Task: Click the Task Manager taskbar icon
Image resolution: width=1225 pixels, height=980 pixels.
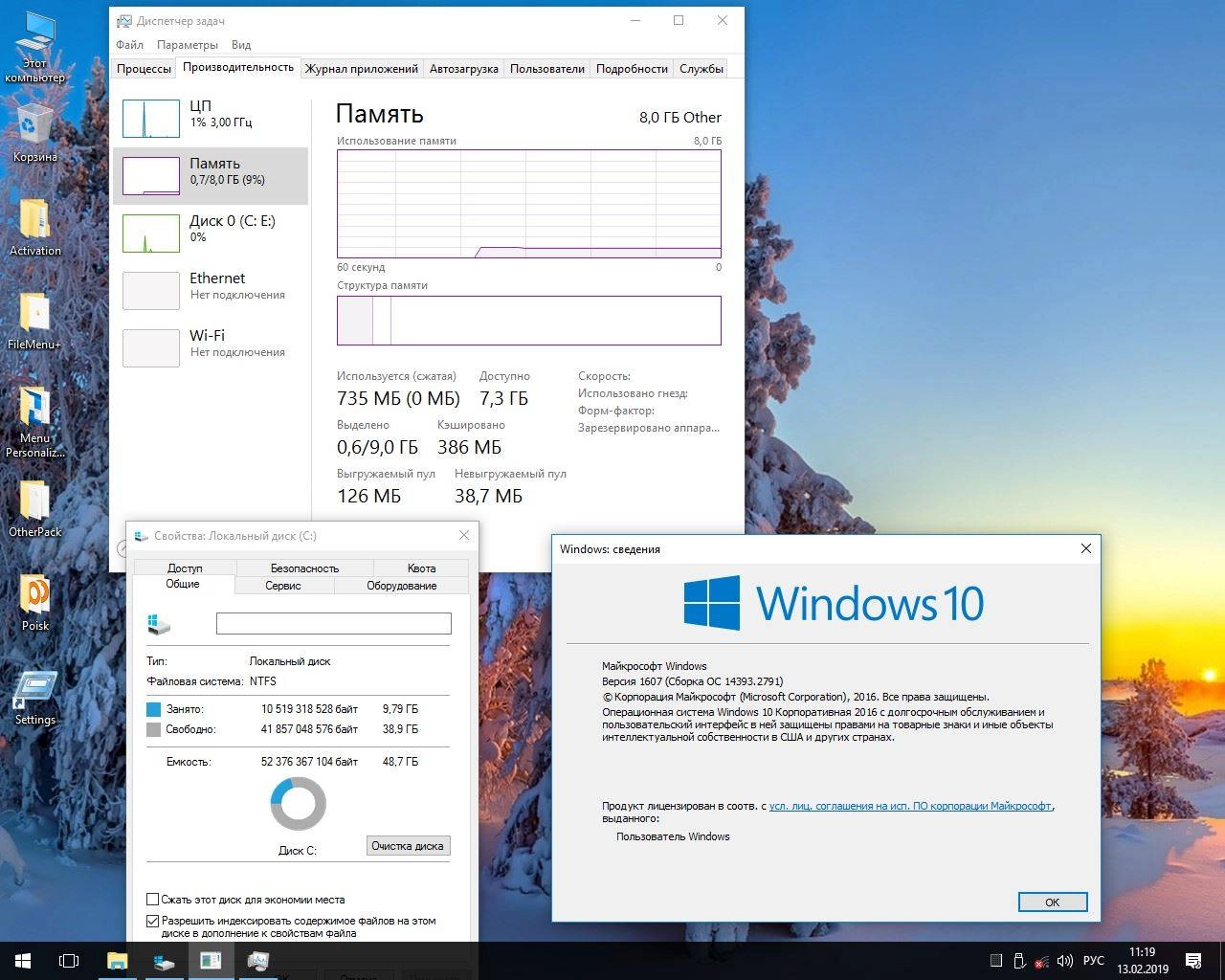Action: 257,961
